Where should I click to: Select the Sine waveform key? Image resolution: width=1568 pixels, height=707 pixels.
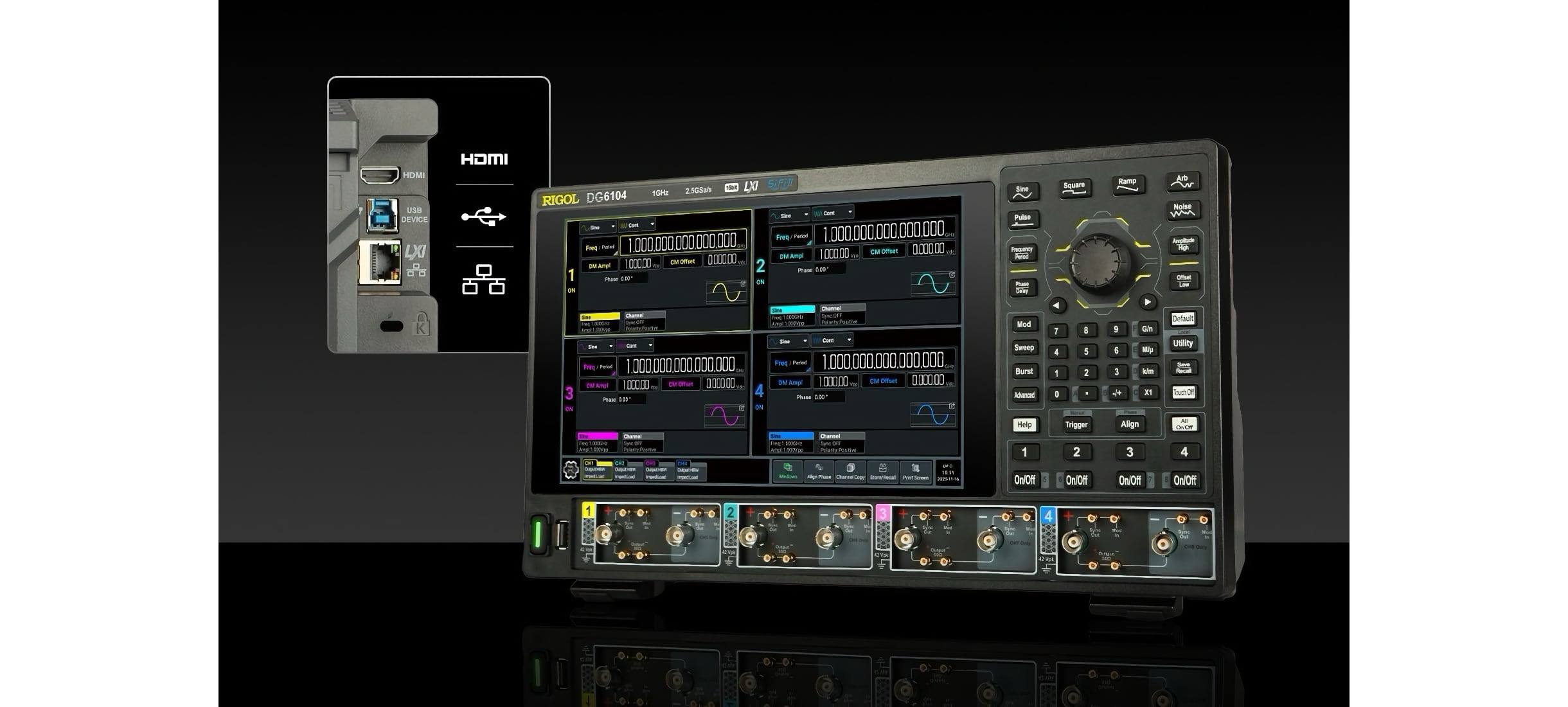pyautogui.click(x=1022, y=192)
